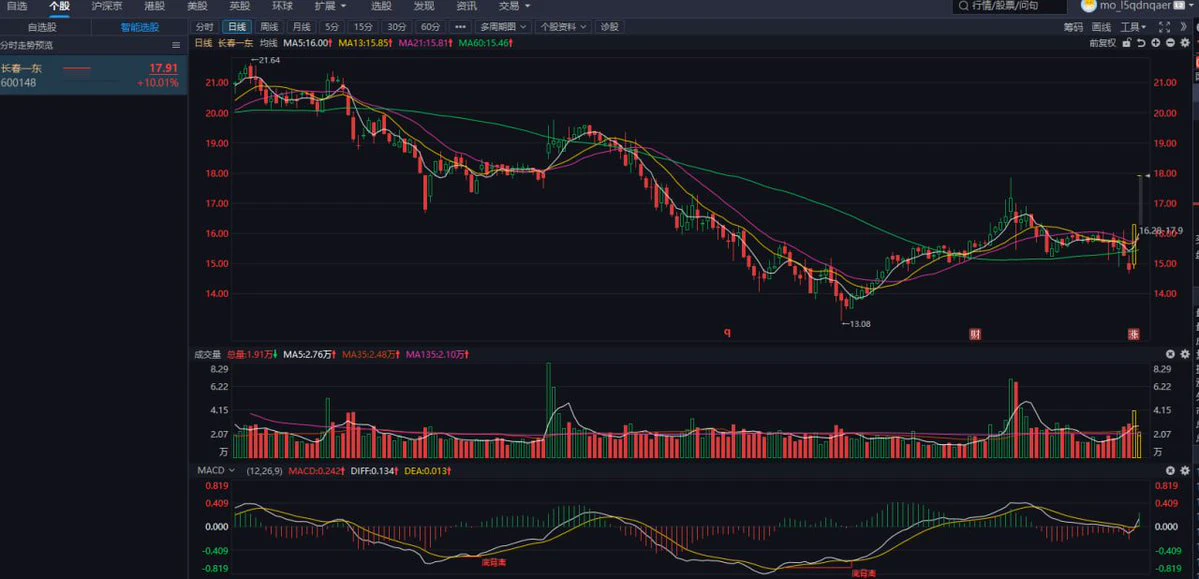Click the 涨 limit-up marker on the chart
Image resolution: width=1199 pixels, height=579 pixels.
coord(1133,333)
